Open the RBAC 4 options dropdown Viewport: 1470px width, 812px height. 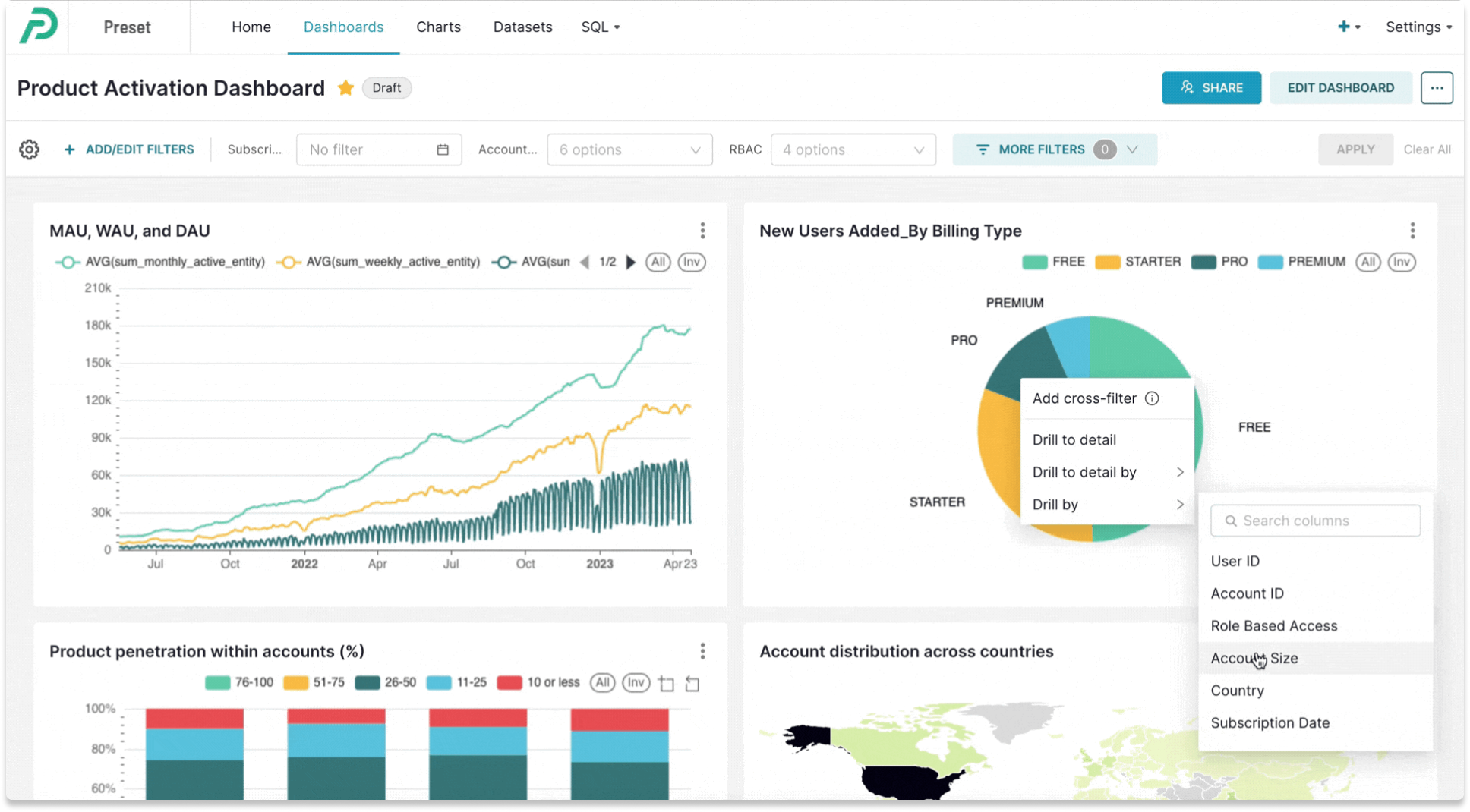pos(853,149)
